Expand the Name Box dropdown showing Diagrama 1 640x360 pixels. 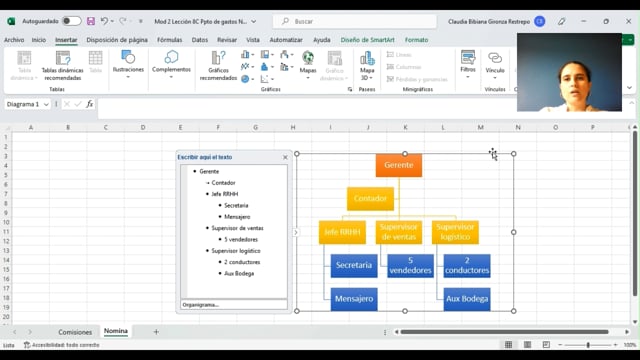point(46,104)
